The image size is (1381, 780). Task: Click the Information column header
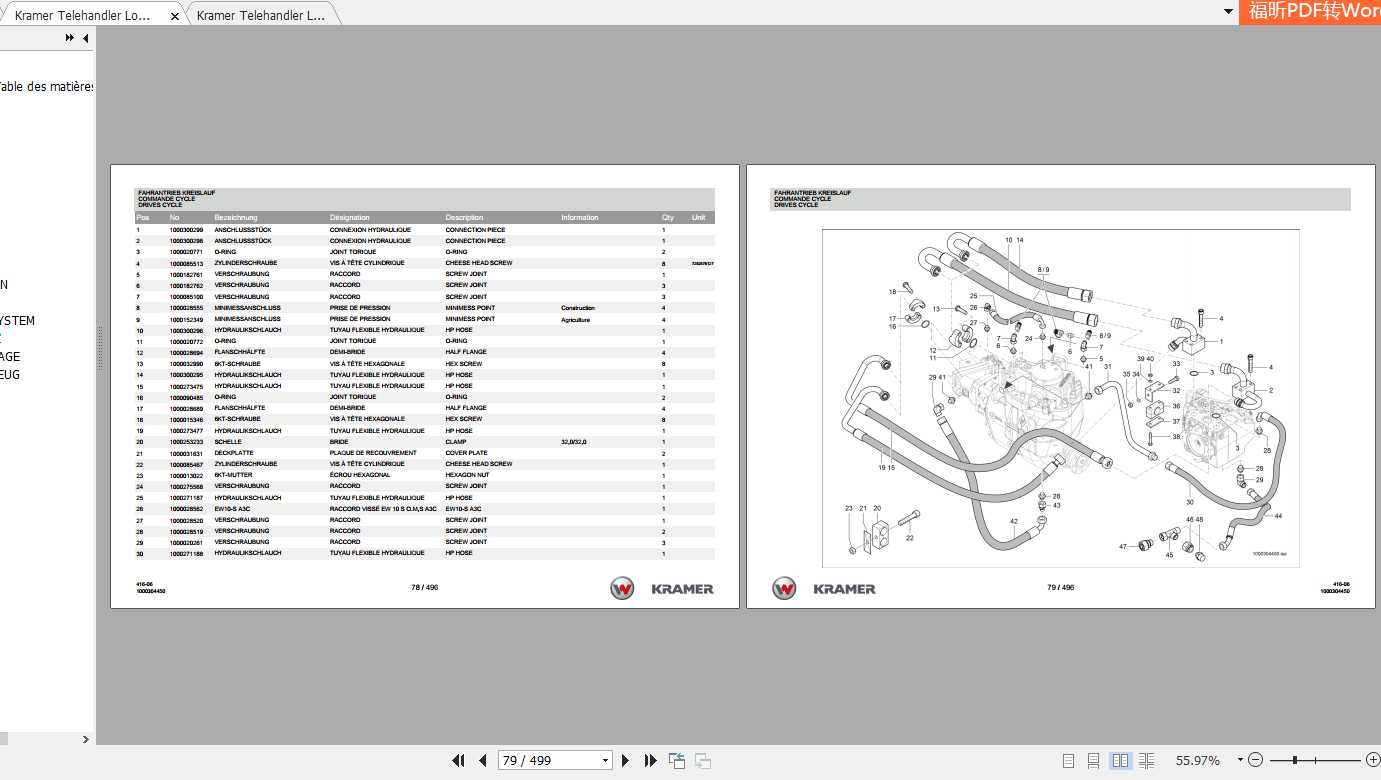click(580, 217)
